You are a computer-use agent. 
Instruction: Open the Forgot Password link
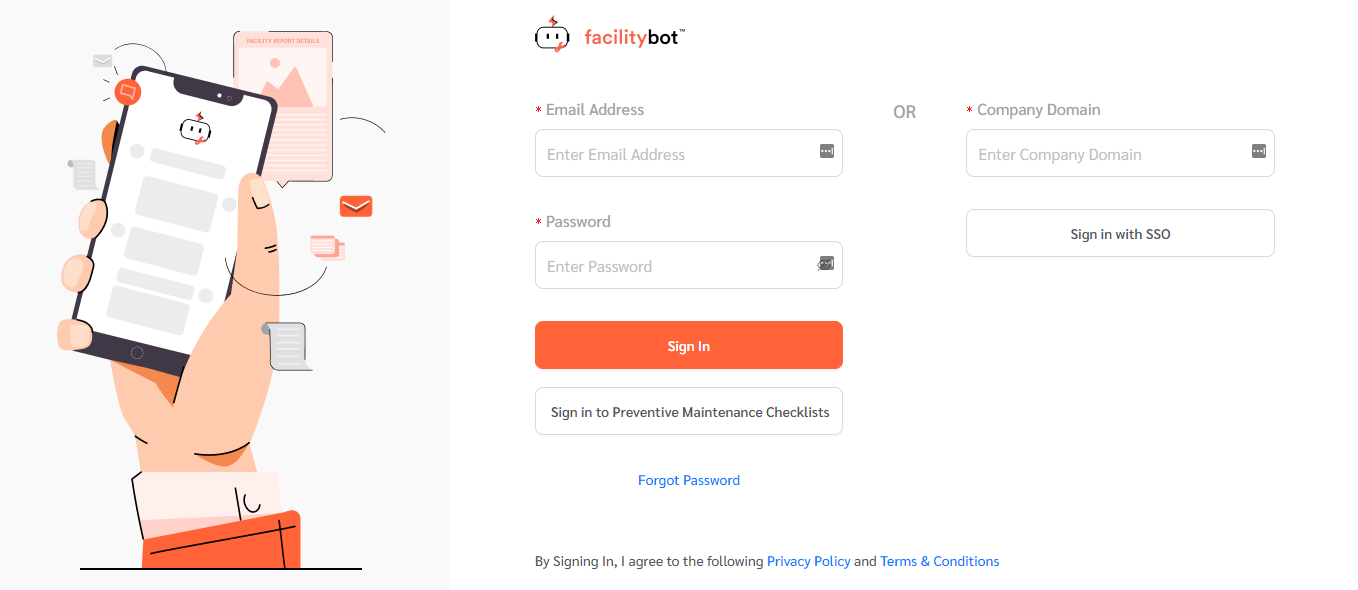(689, 481)
